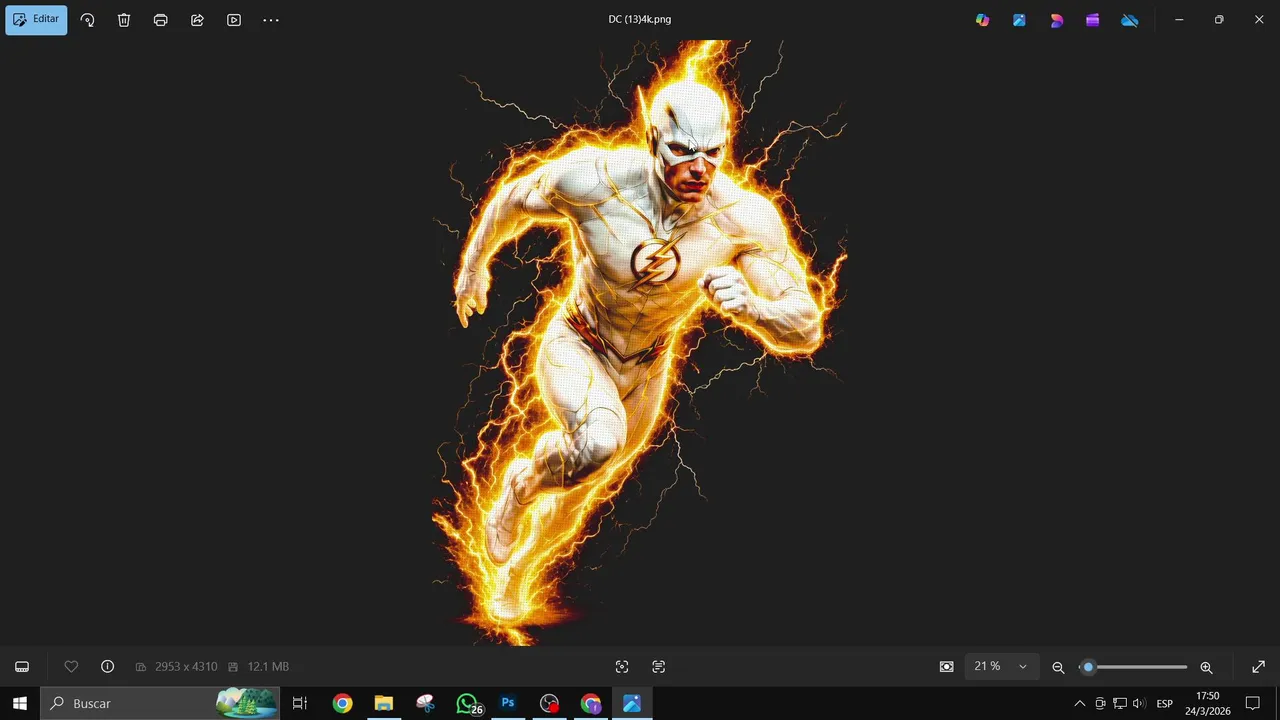Activate the visual search scan icon
This screenshot has height=720, width=1280.
click(x=622, y=667)
